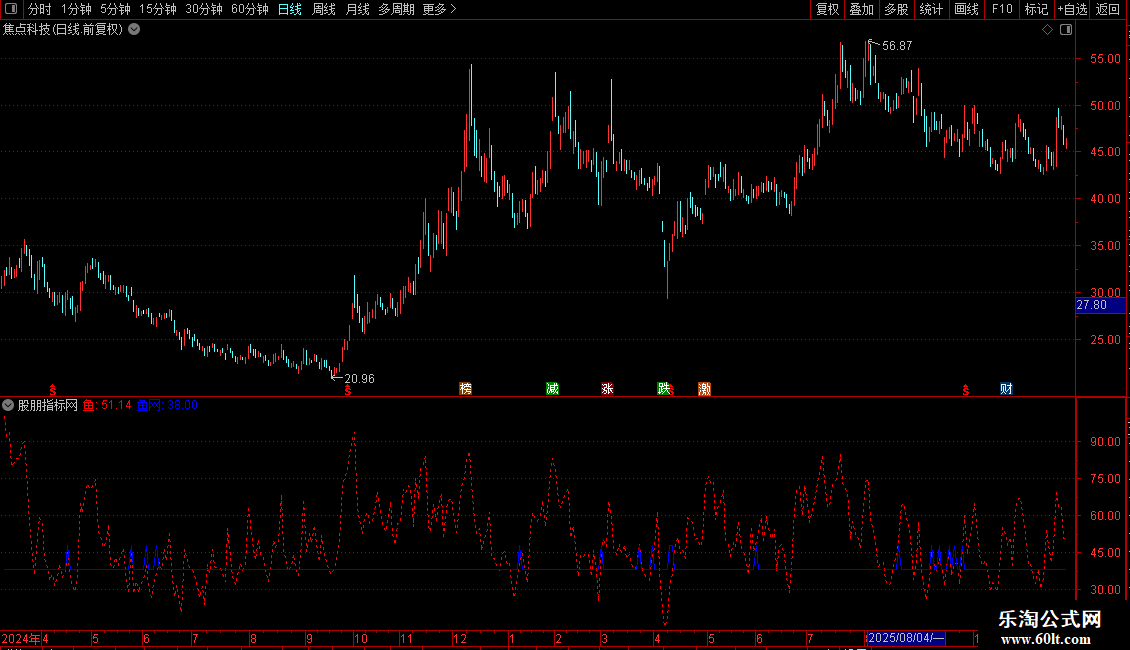1130x650 pixels.
Task: Open the 多周期 multi-period view
Action: [x=396, y=9]
